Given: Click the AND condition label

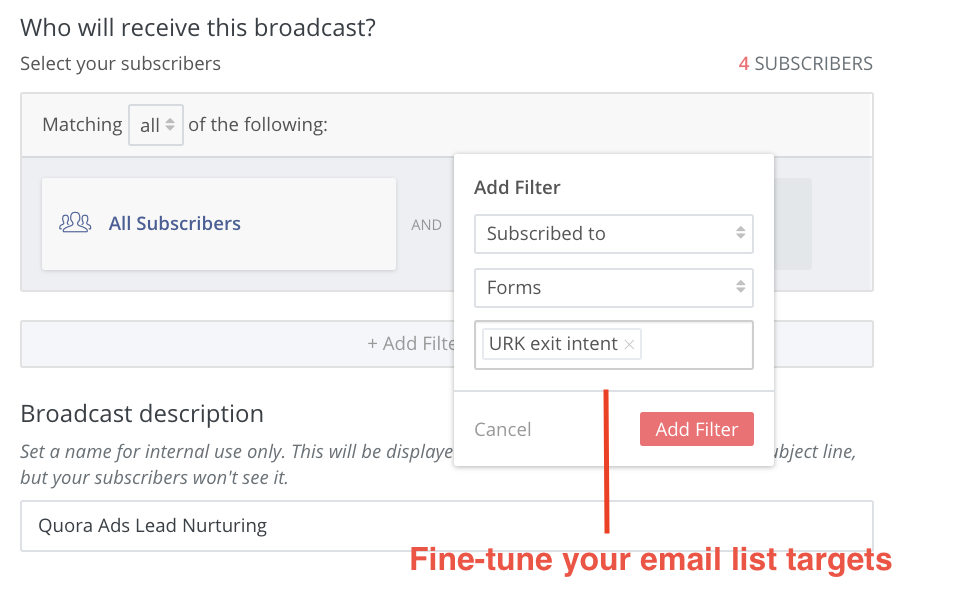Looking at the screenshot, I should pos(426,225).
